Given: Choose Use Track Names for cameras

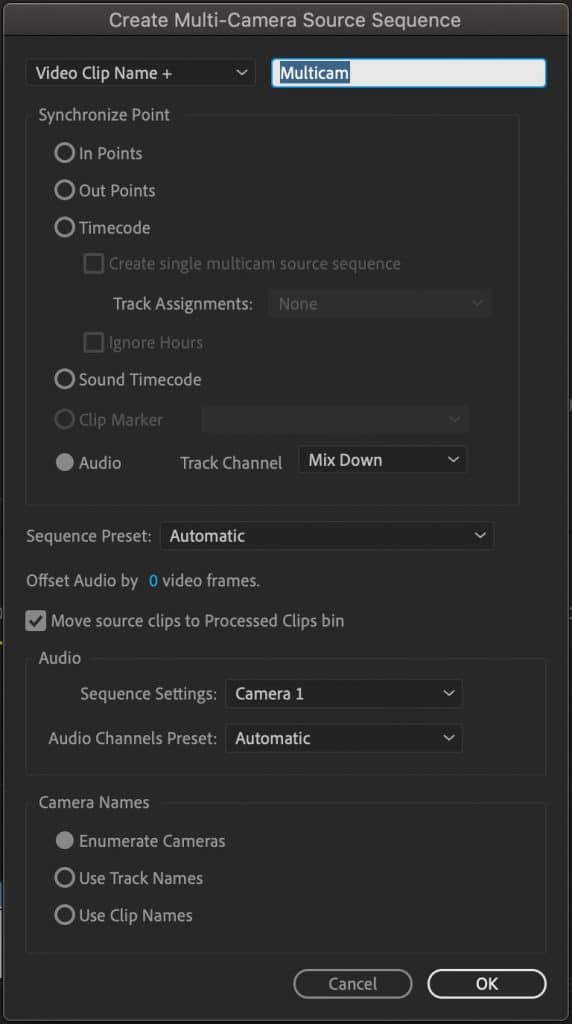Looking at the screenshot, I should tap(65, 878).
